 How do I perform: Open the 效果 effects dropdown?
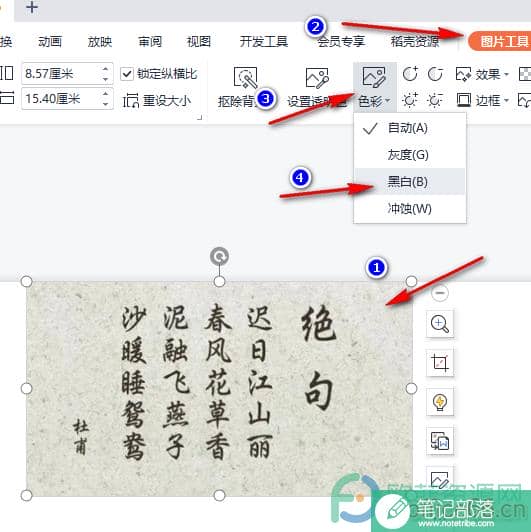[x=482, y=74]
